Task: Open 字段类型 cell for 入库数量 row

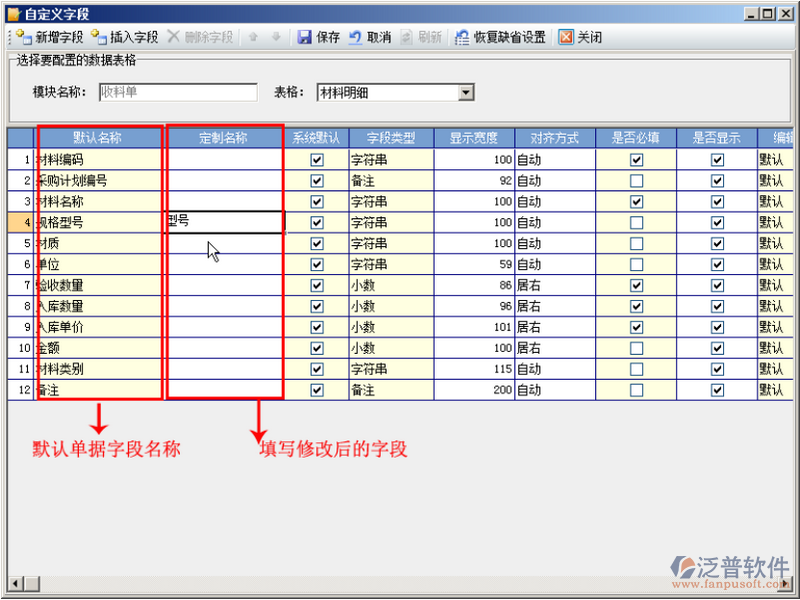Action: pos(391,307)
